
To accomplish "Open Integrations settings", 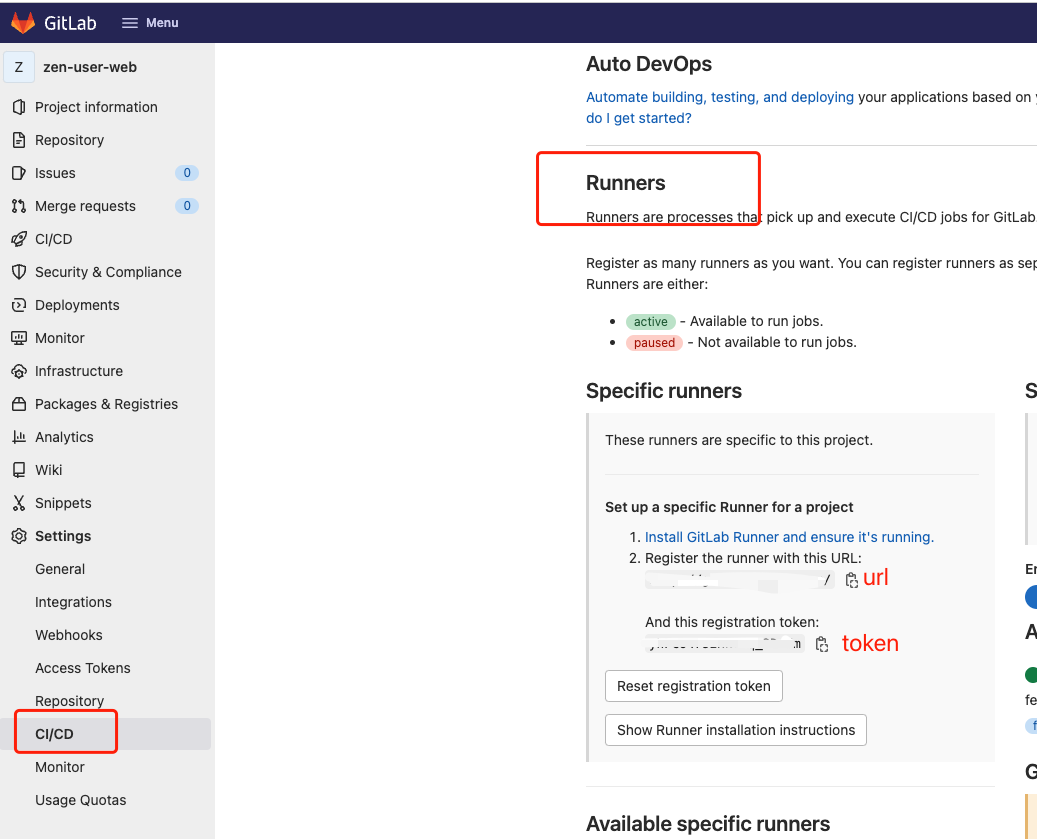I will point(73,602).
